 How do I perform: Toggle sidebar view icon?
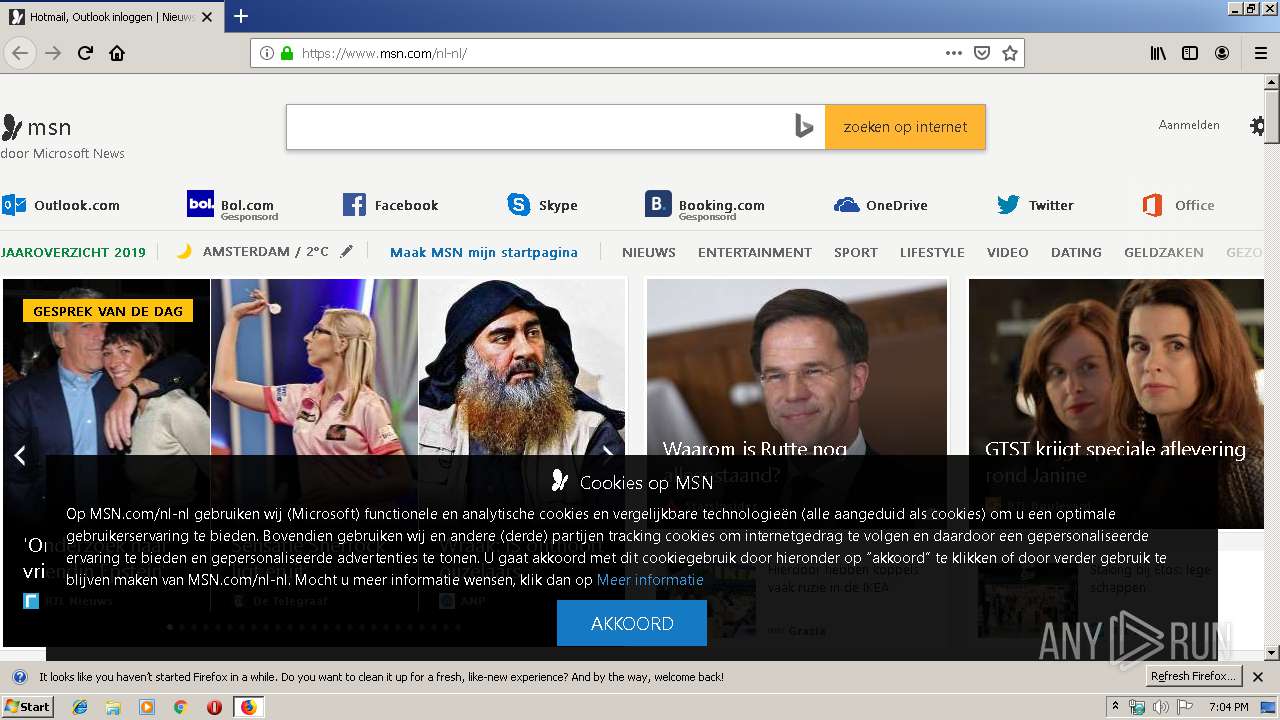[1190, 53]
